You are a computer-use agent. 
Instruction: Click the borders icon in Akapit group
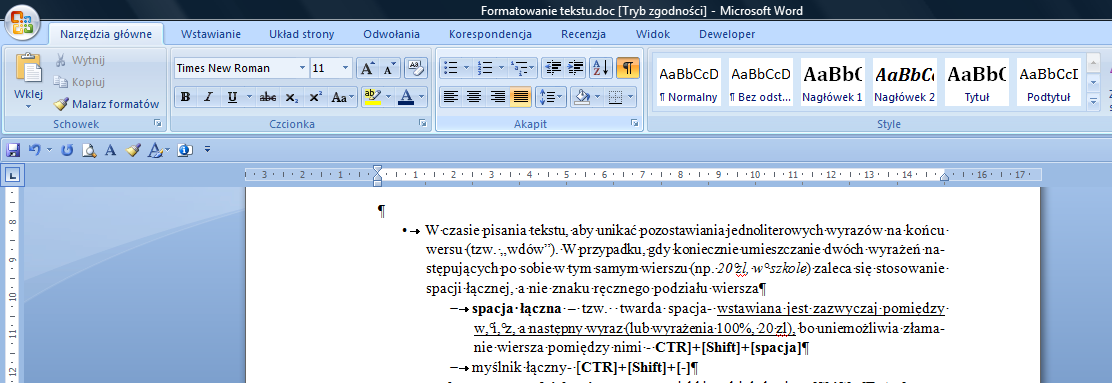coord(615,97)
